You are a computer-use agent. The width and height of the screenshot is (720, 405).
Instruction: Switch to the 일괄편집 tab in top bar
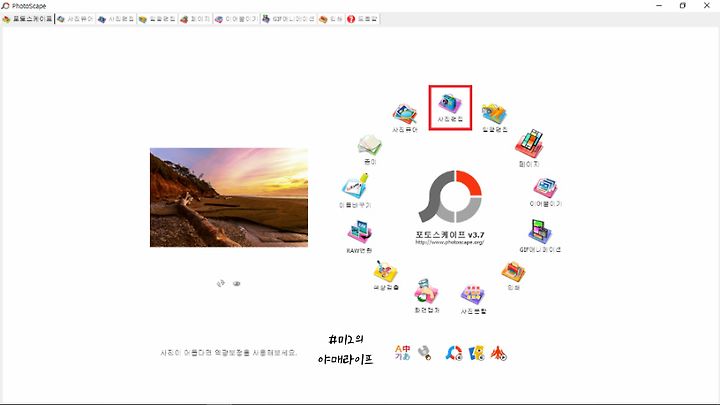click(x=157, y=19)
